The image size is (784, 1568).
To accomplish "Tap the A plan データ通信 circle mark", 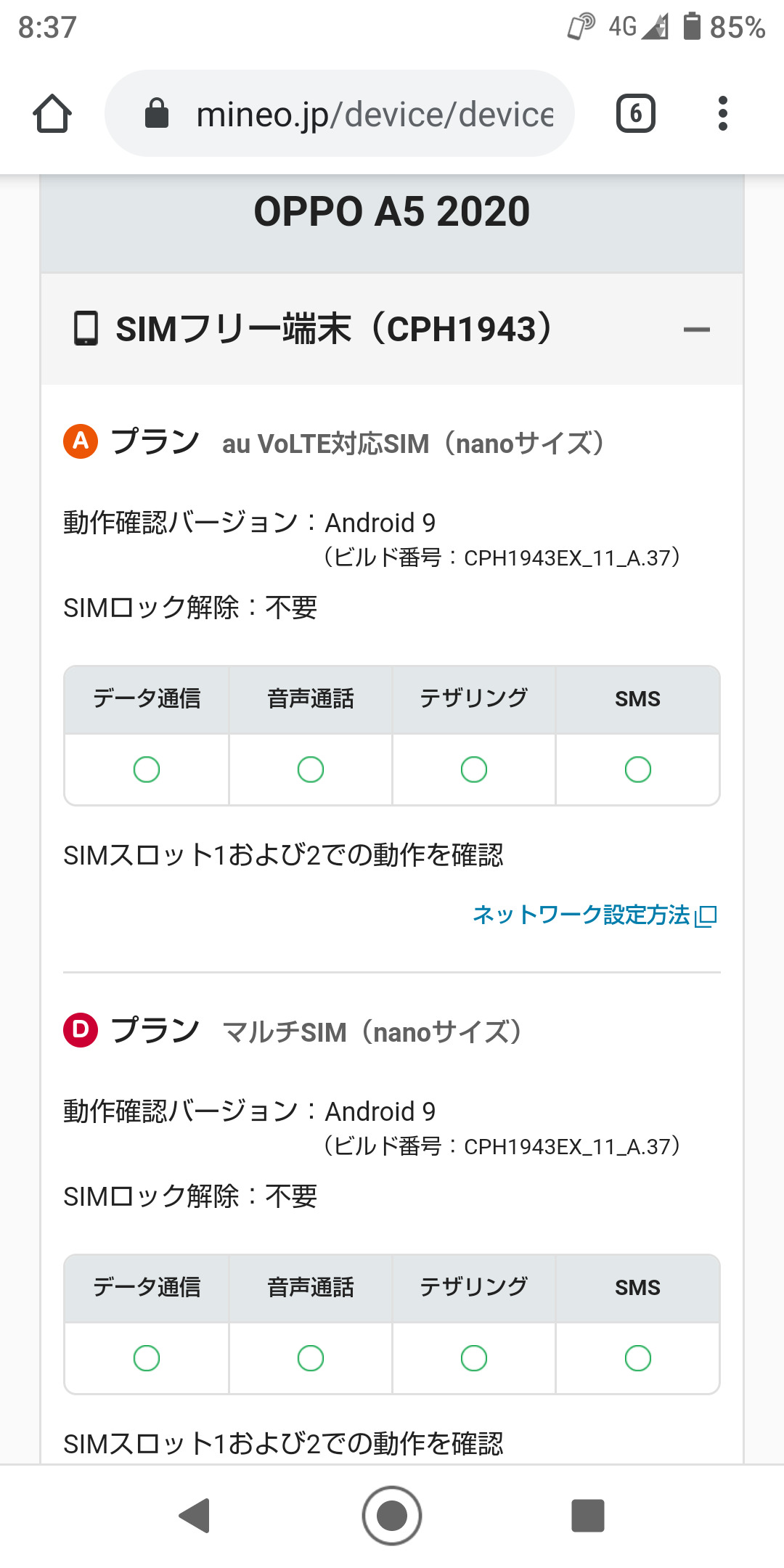I will click(x=147, y=769).
